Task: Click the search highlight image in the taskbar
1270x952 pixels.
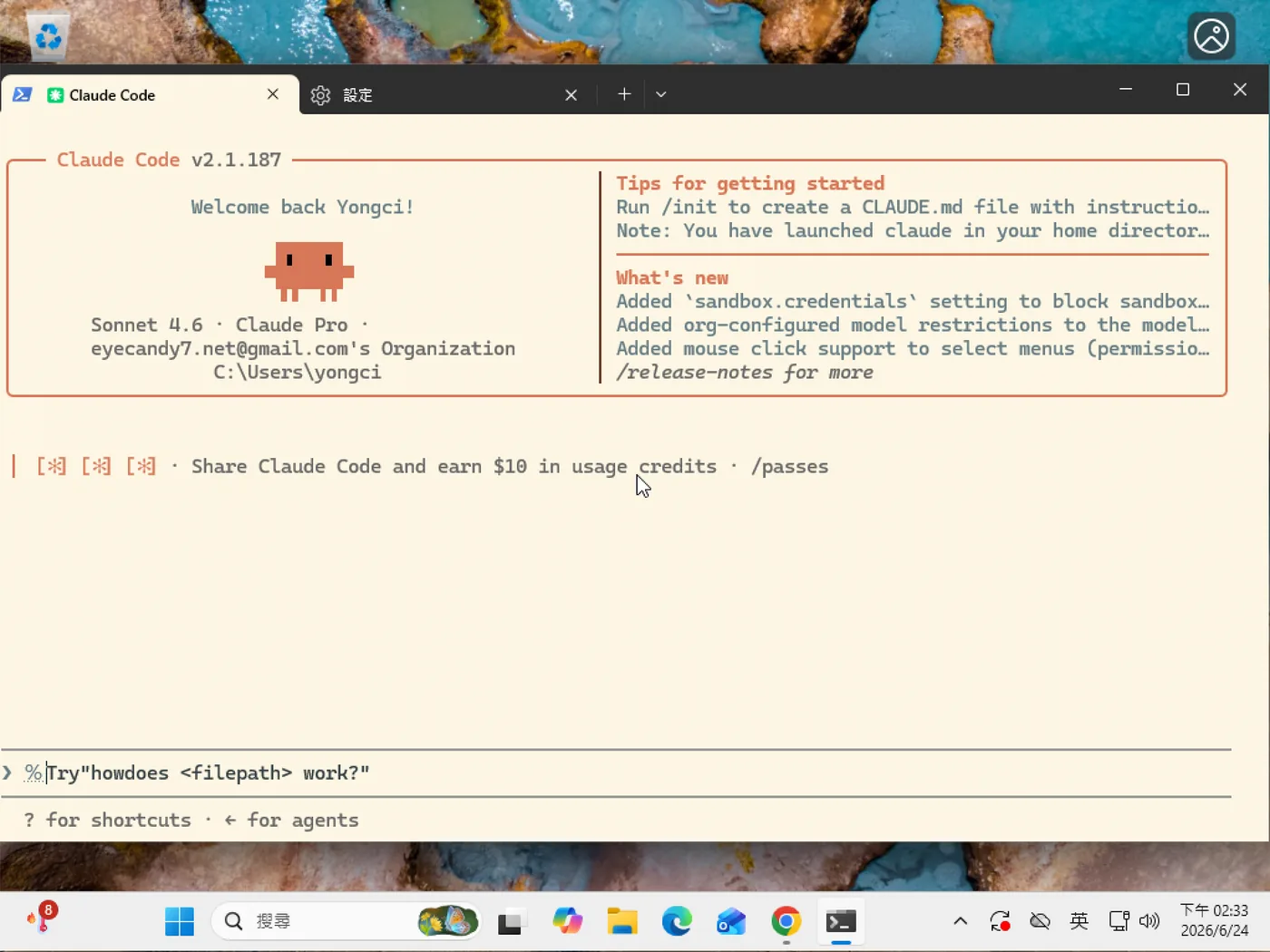Action: [447, 921]
